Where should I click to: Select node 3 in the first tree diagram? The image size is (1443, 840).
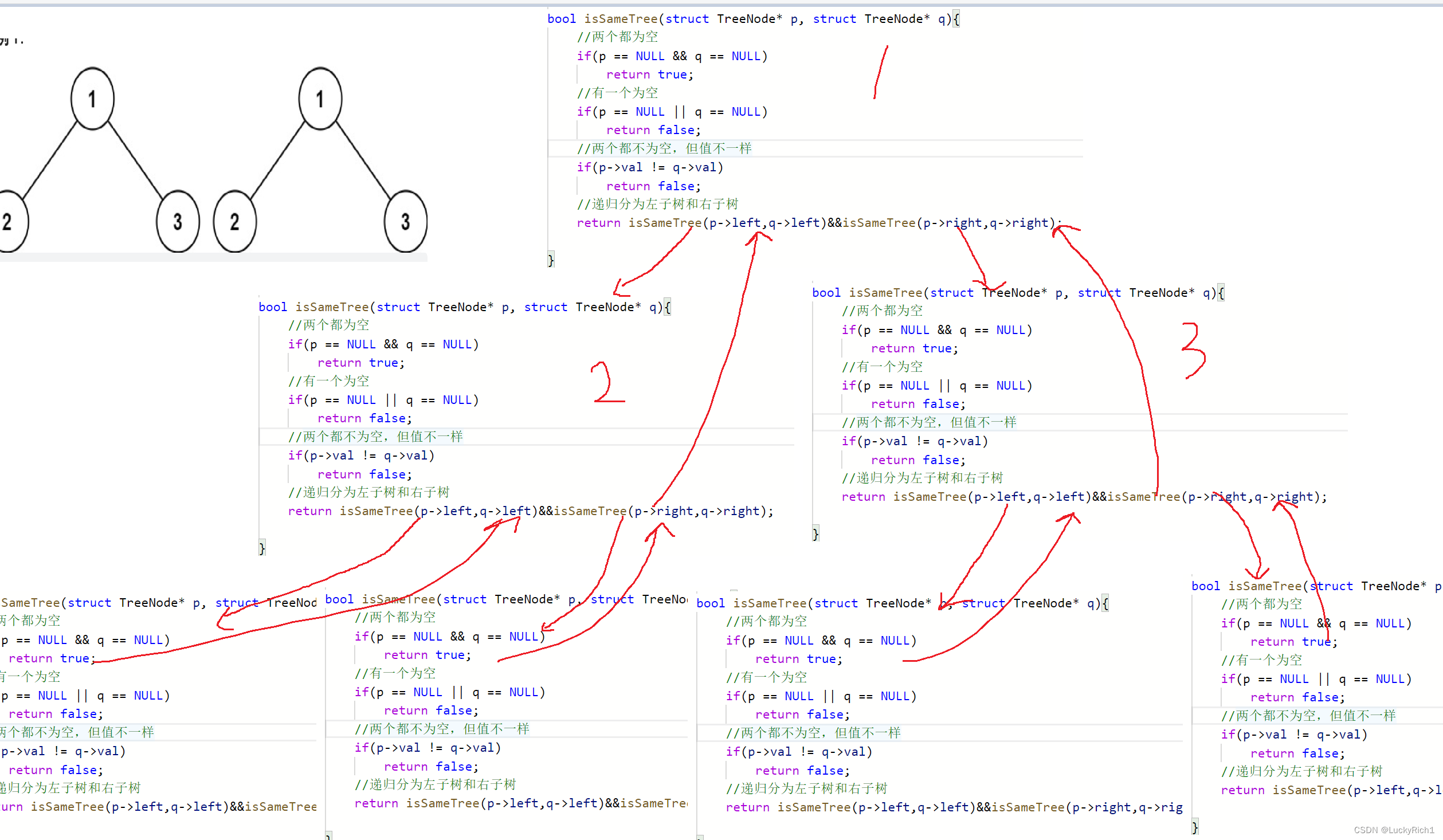pyautogui.click(x=178, y=221)
